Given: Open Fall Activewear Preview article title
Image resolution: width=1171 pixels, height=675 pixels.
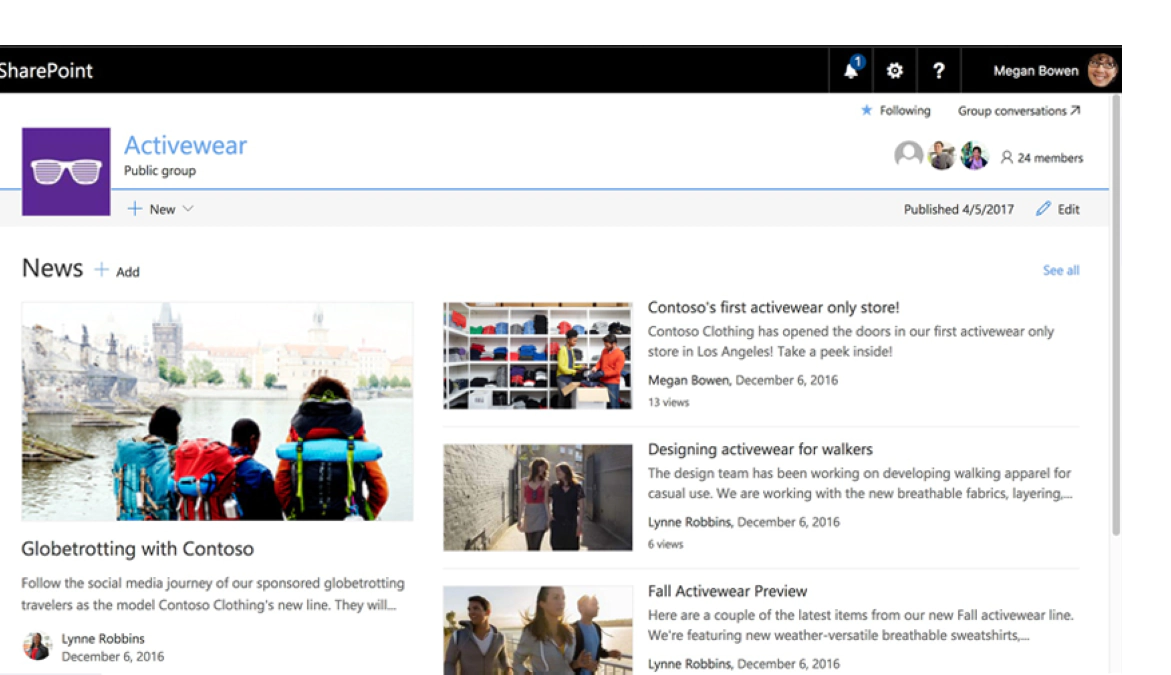Looking at the screenshot, I should [x=727, y=591].
